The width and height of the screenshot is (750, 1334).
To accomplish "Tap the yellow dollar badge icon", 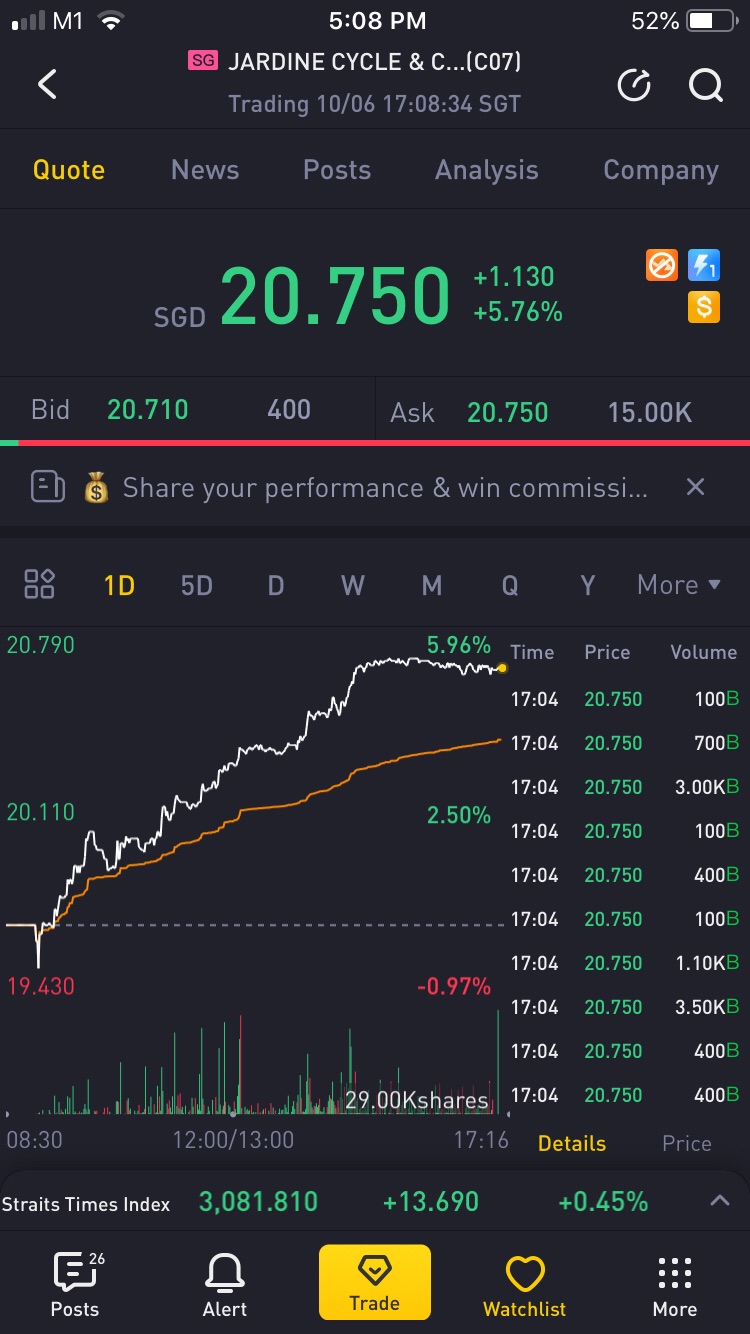I will (704, 307).
